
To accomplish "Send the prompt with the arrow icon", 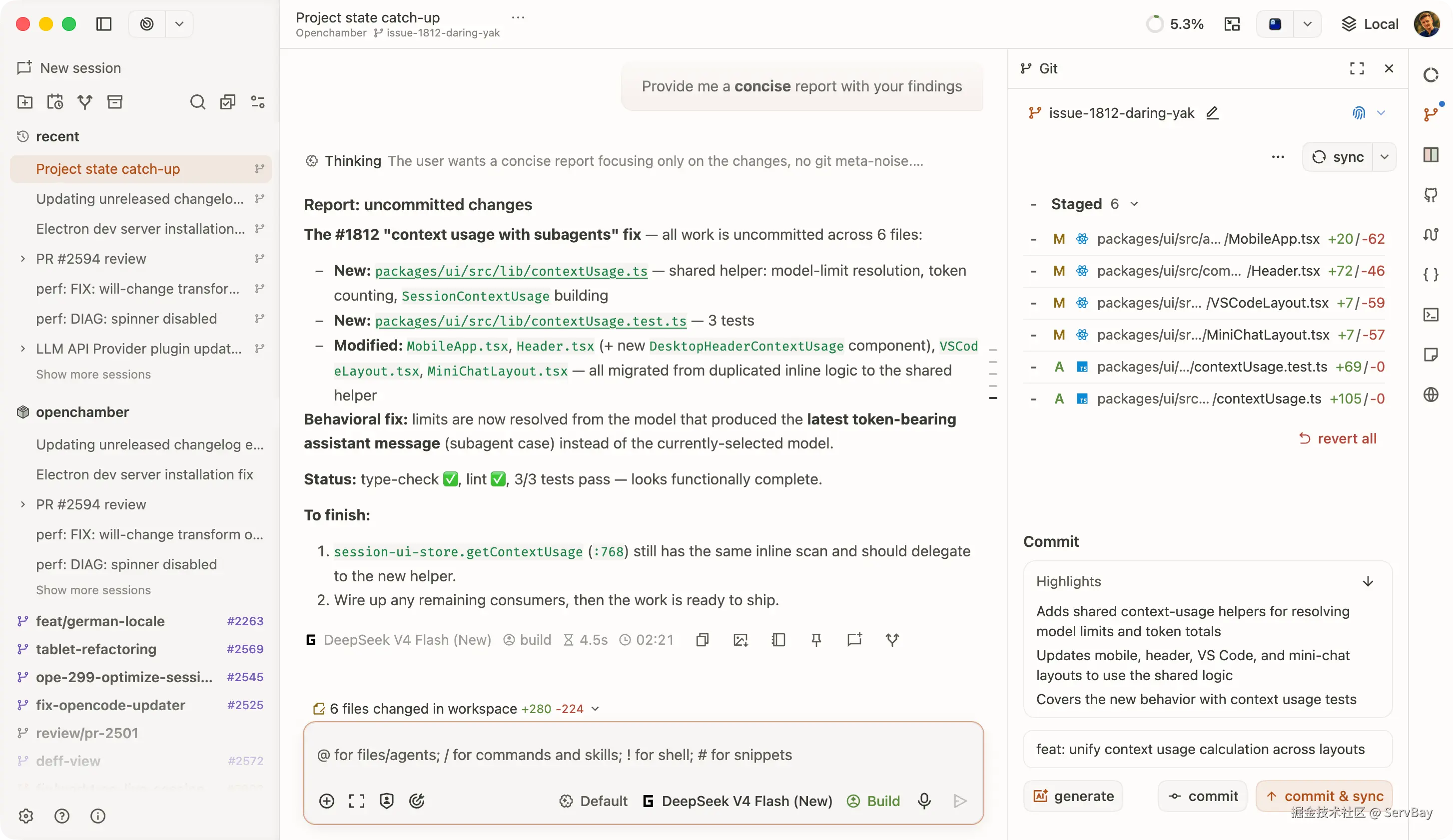I will click(960, 801).
